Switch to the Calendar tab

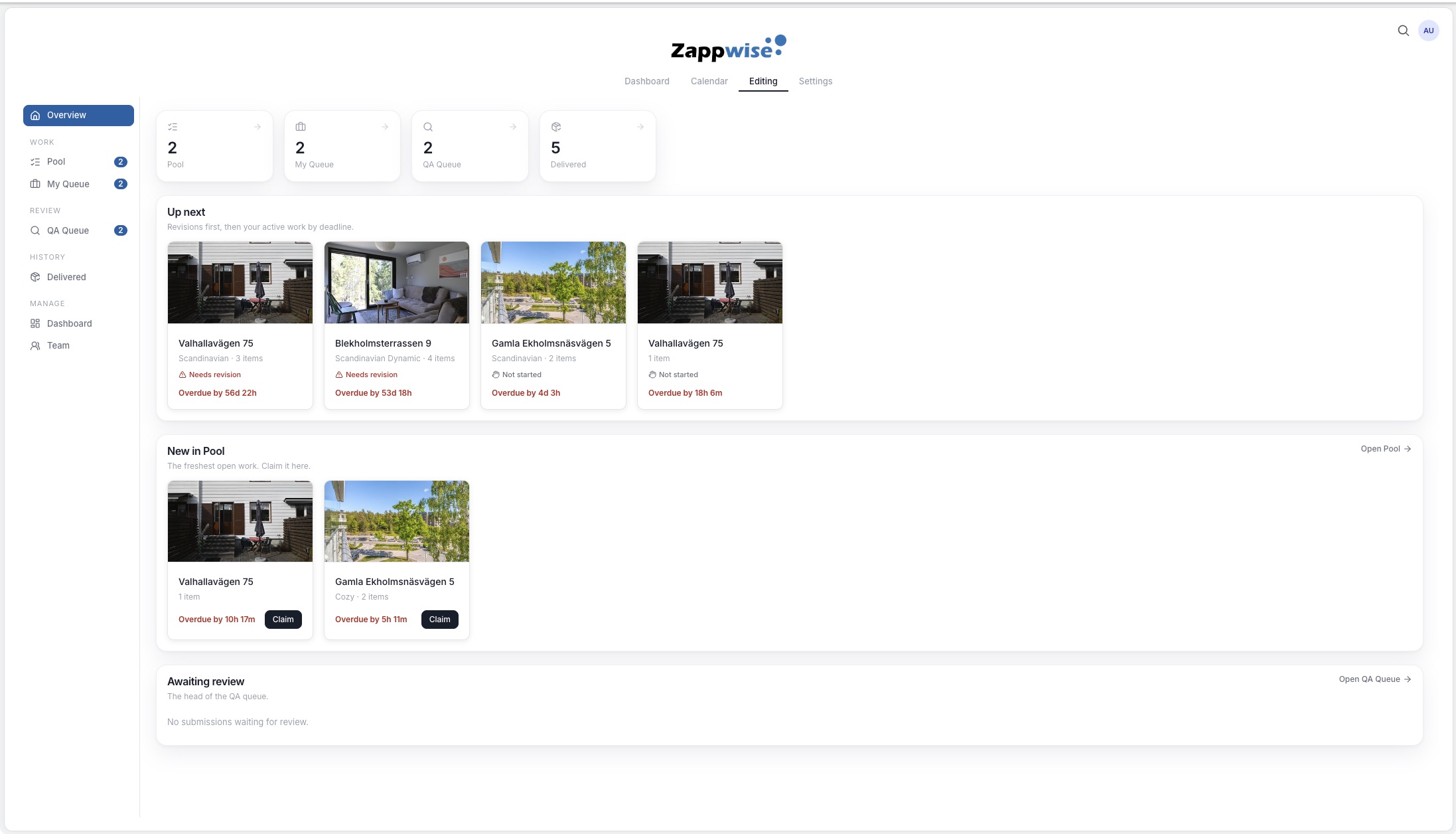(x=709, y=81)
